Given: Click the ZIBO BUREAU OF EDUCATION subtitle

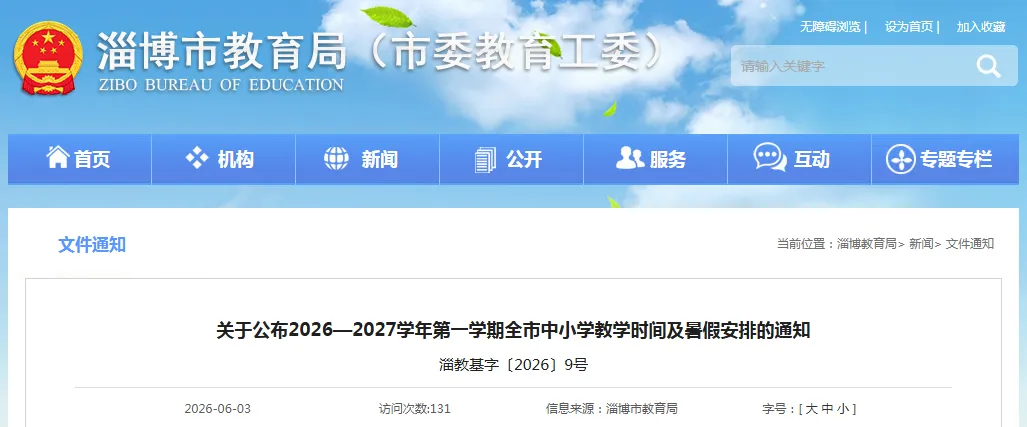Looking at the screenshot, I should (221, 84).
